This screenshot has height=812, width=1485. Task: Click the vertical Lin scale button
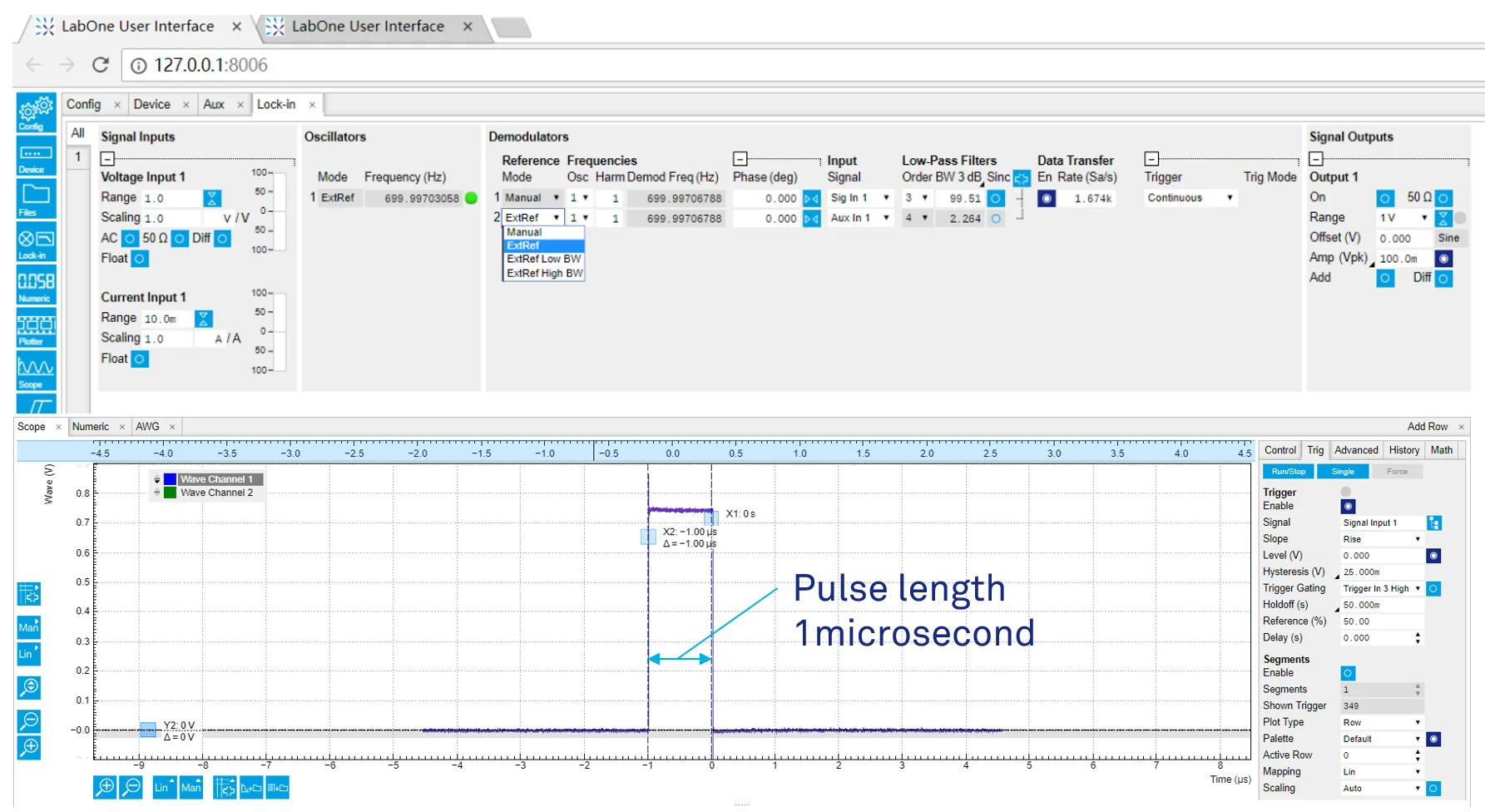[x=29, y=654]
